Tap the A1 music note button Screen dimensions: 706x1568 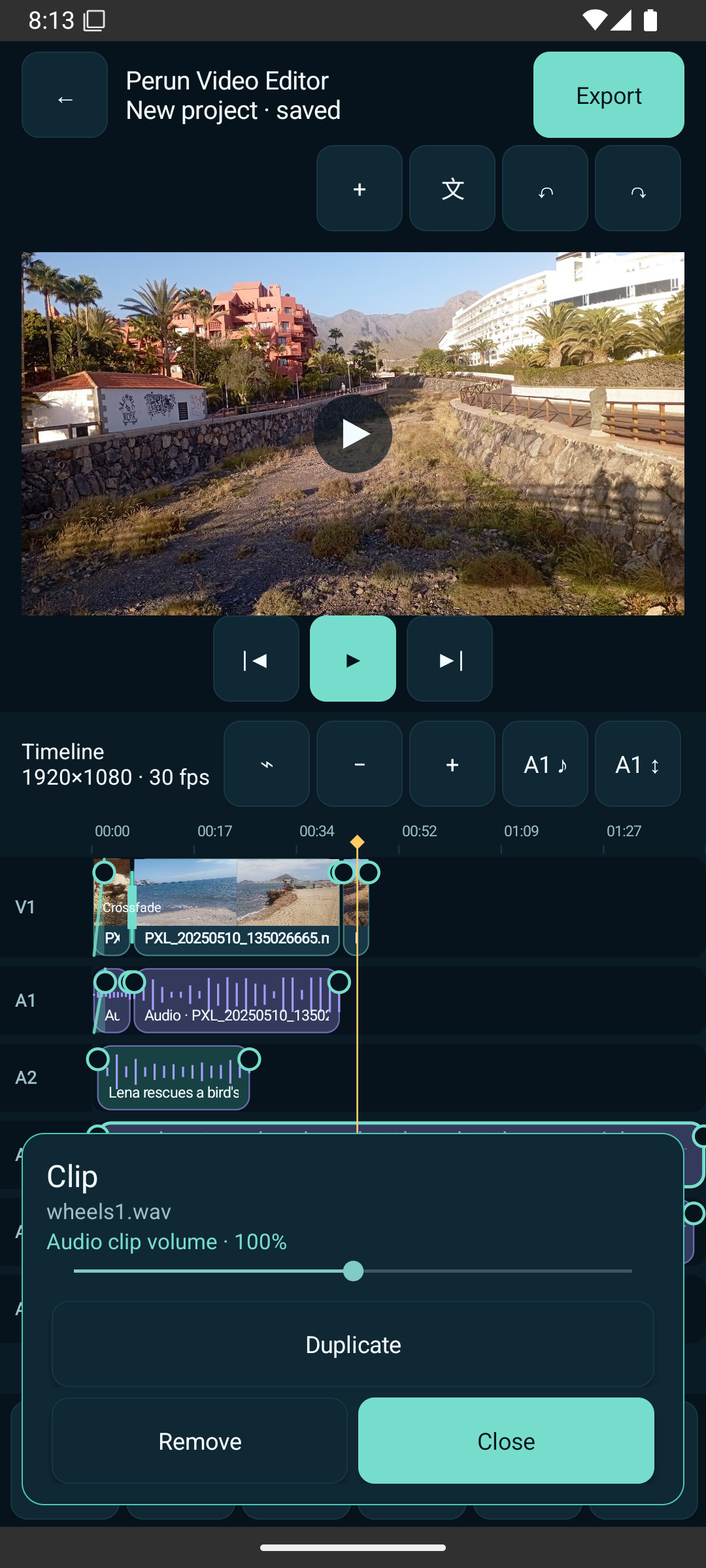coord(545,764)
